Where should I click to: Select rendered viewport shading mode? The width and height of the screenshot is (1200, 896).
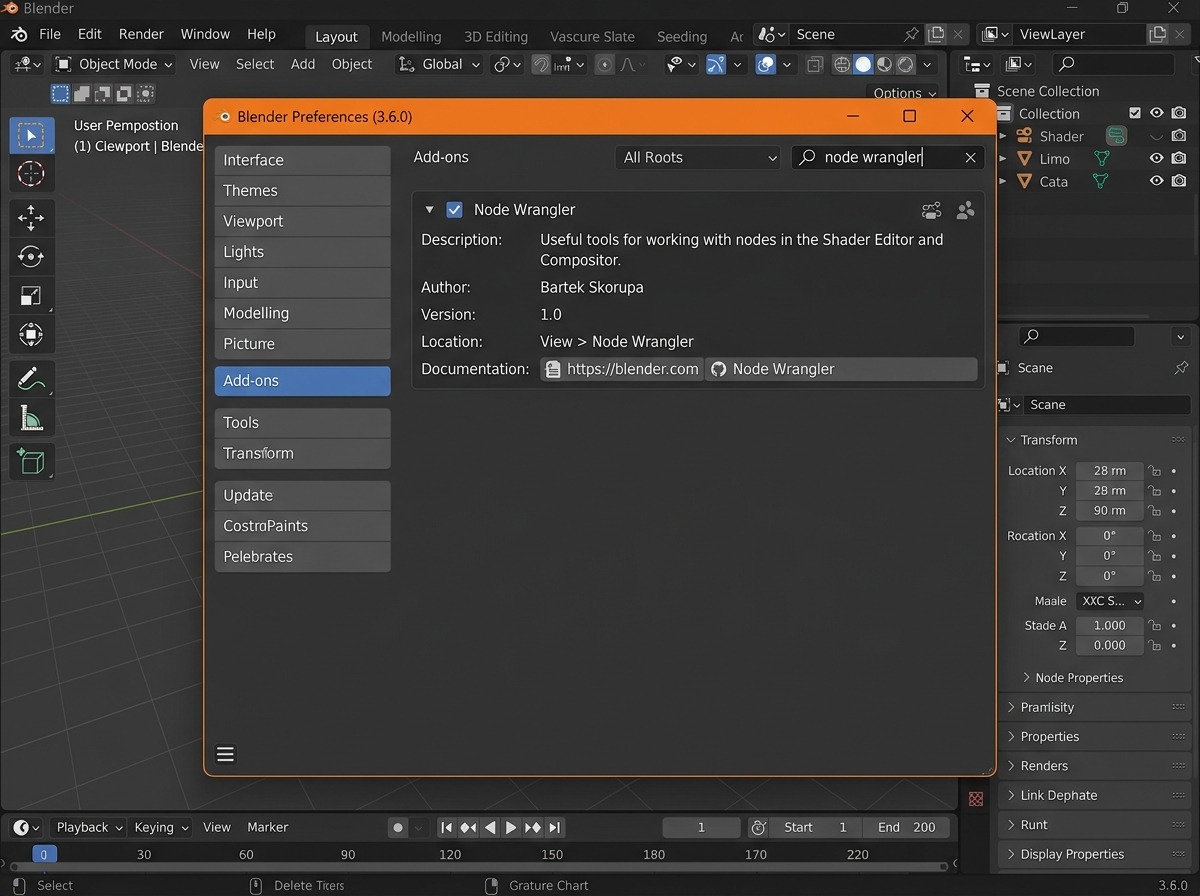click(x=906, y=64)
